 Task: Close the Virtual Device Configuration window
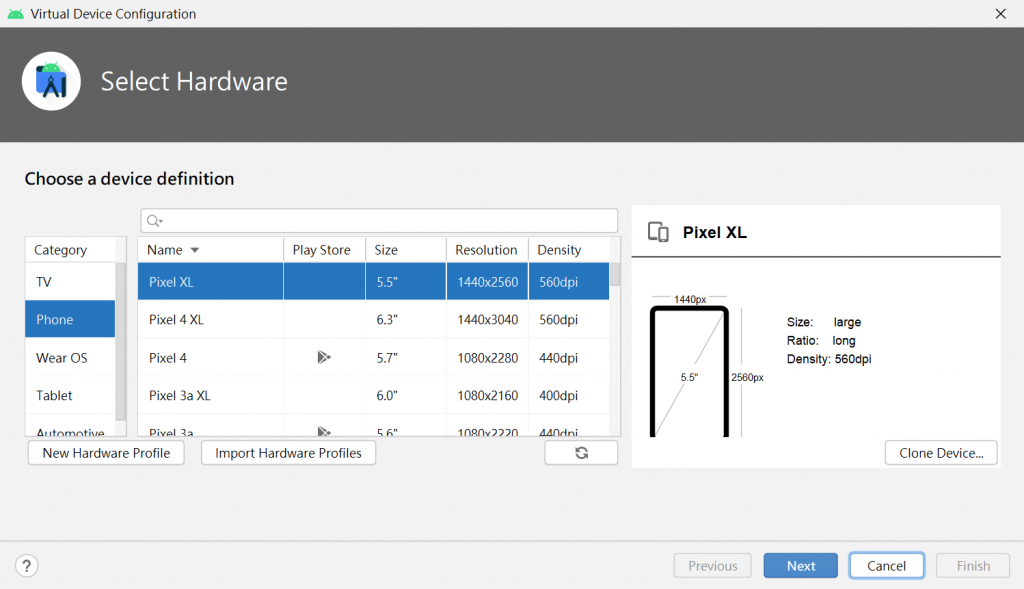[x=1000, y=14]
